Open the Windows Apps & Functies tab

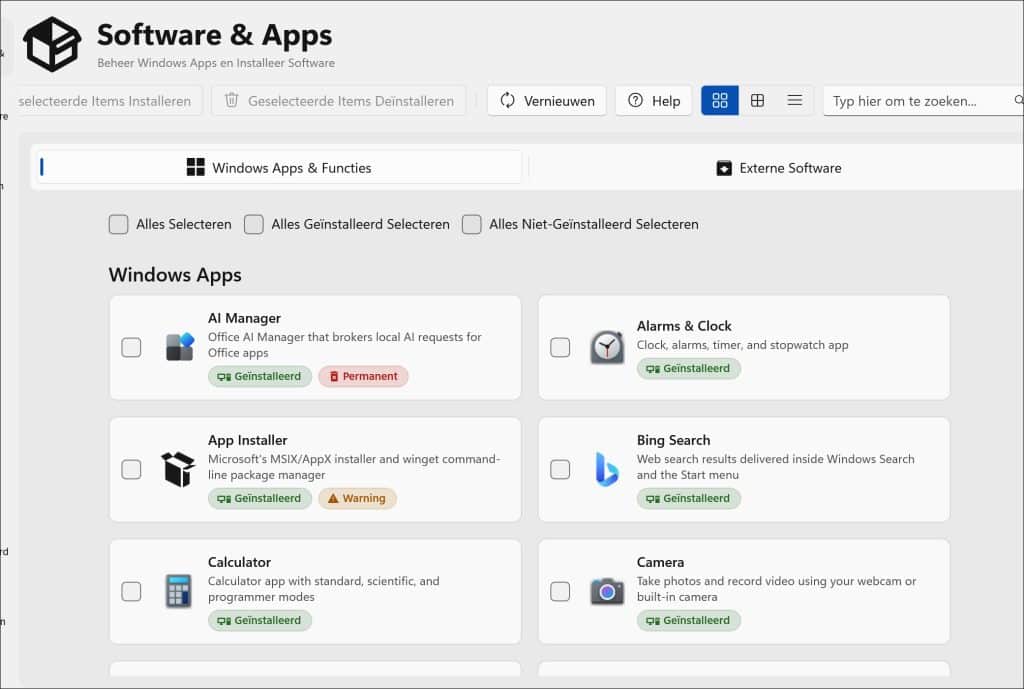click(279, 167)
